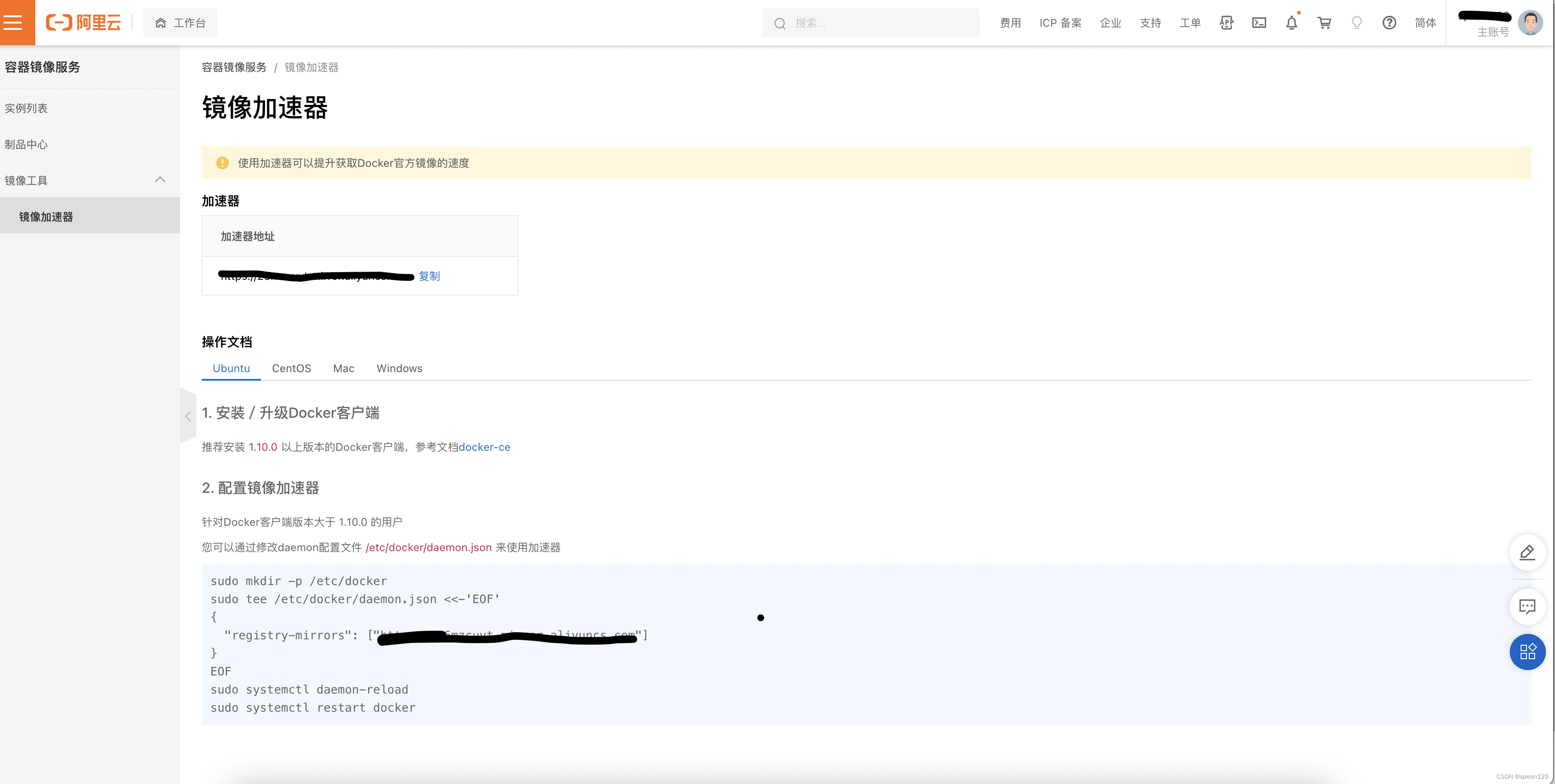Switch to the Mac tab
1555x784 pixels.
(343, 368)
